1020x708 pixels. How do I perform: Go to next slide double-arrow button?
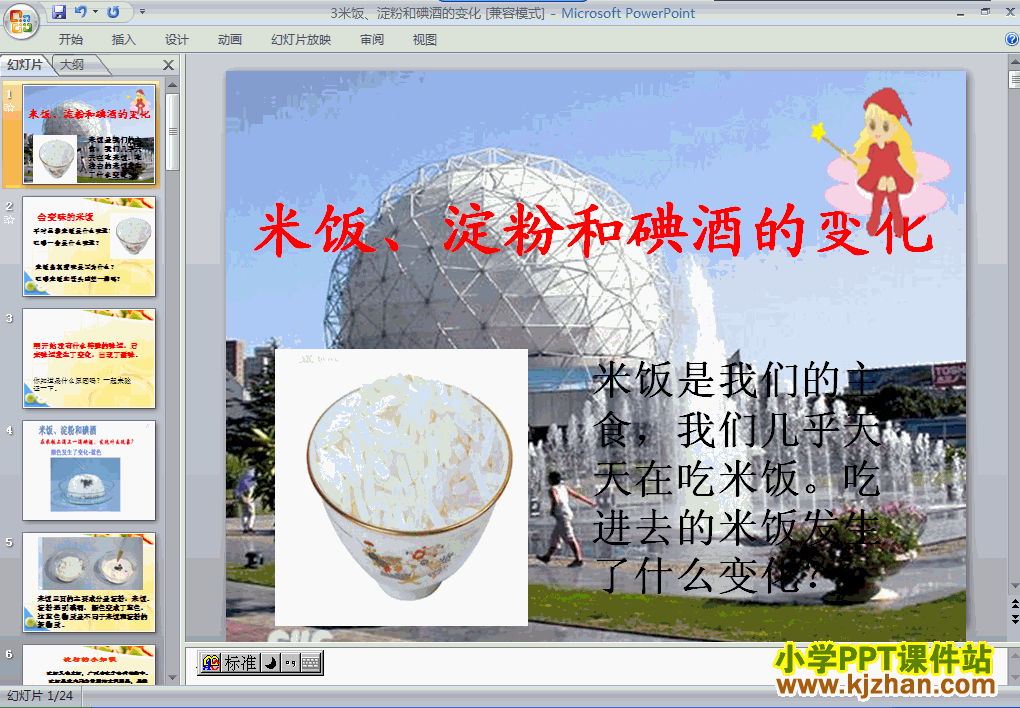click(x=1014, y=620)
